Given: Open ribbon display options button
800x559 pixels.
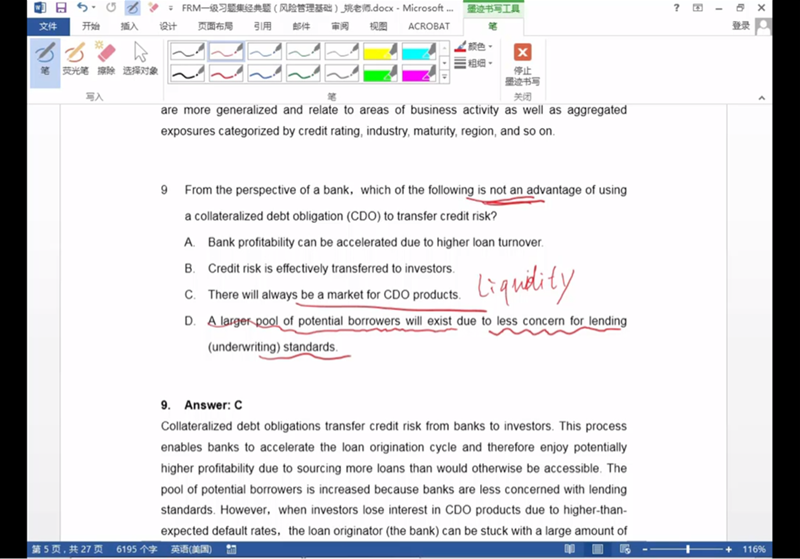Looking at the screenshot, I should 697,8.
